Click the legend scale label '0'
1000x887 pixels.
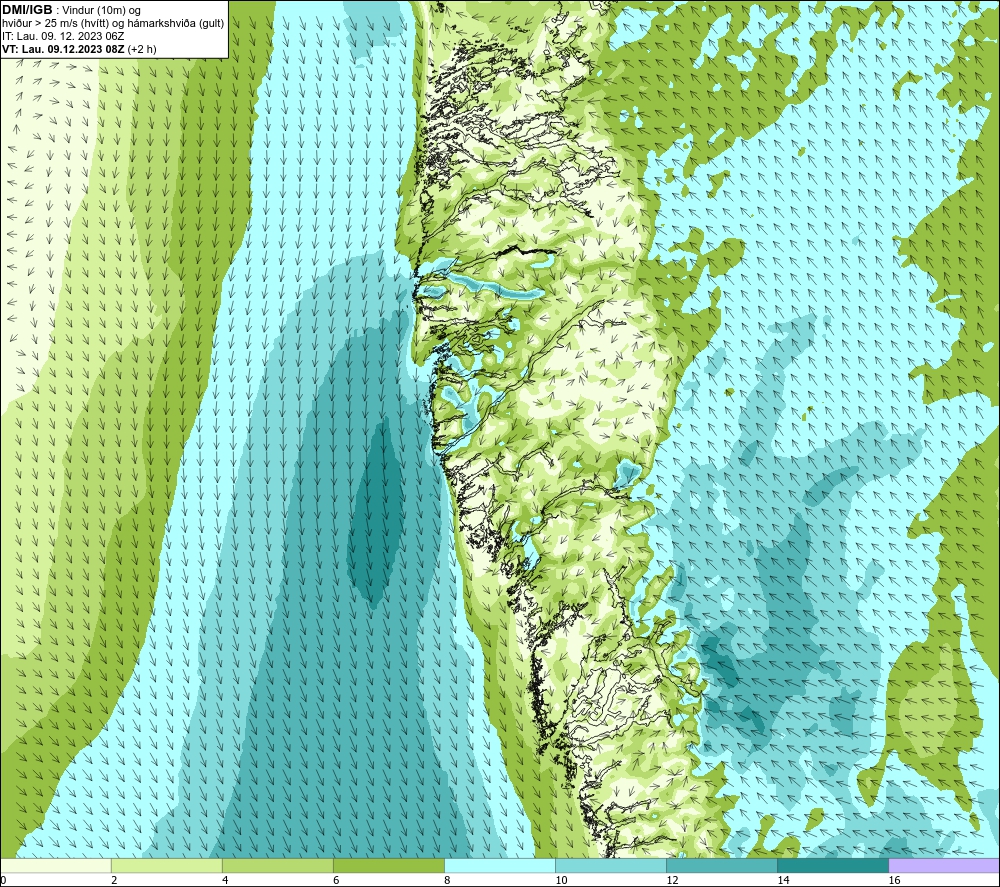pyautogui.click(x=4, y=881)
